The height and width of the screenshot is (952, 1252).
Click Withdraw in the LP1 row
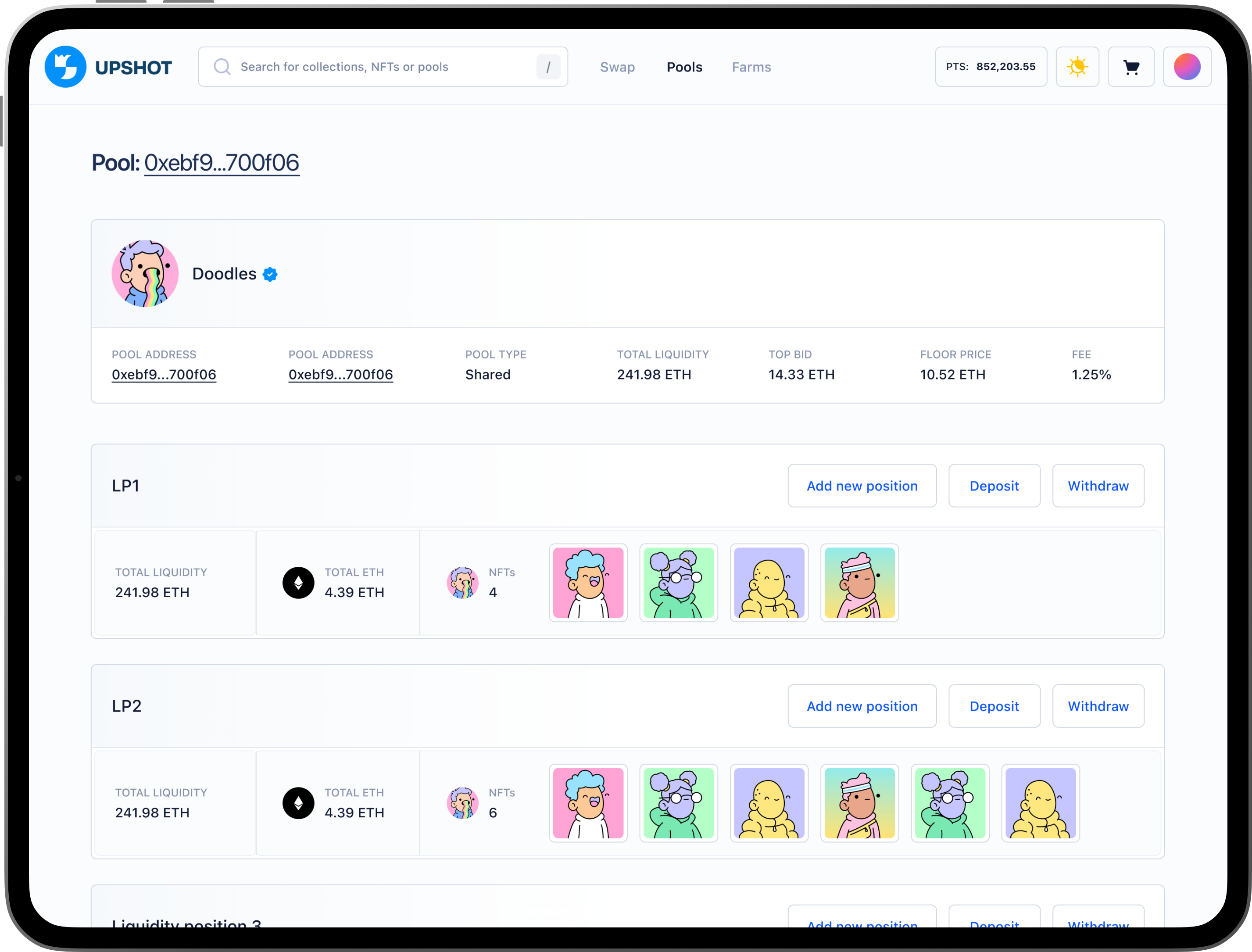click(1097, 486)
